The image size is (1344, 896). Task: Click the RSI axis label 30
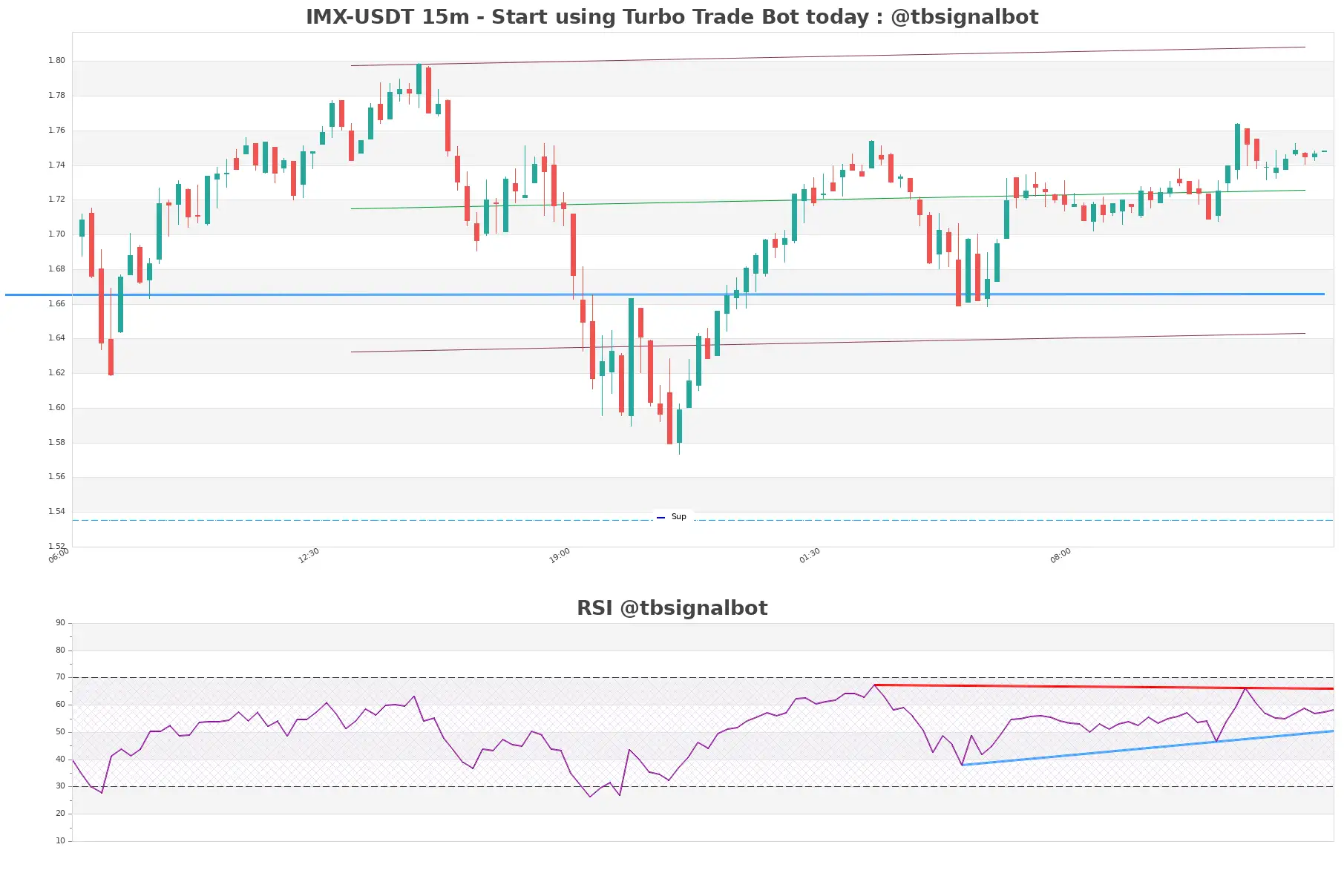click(x=60, y=786)
